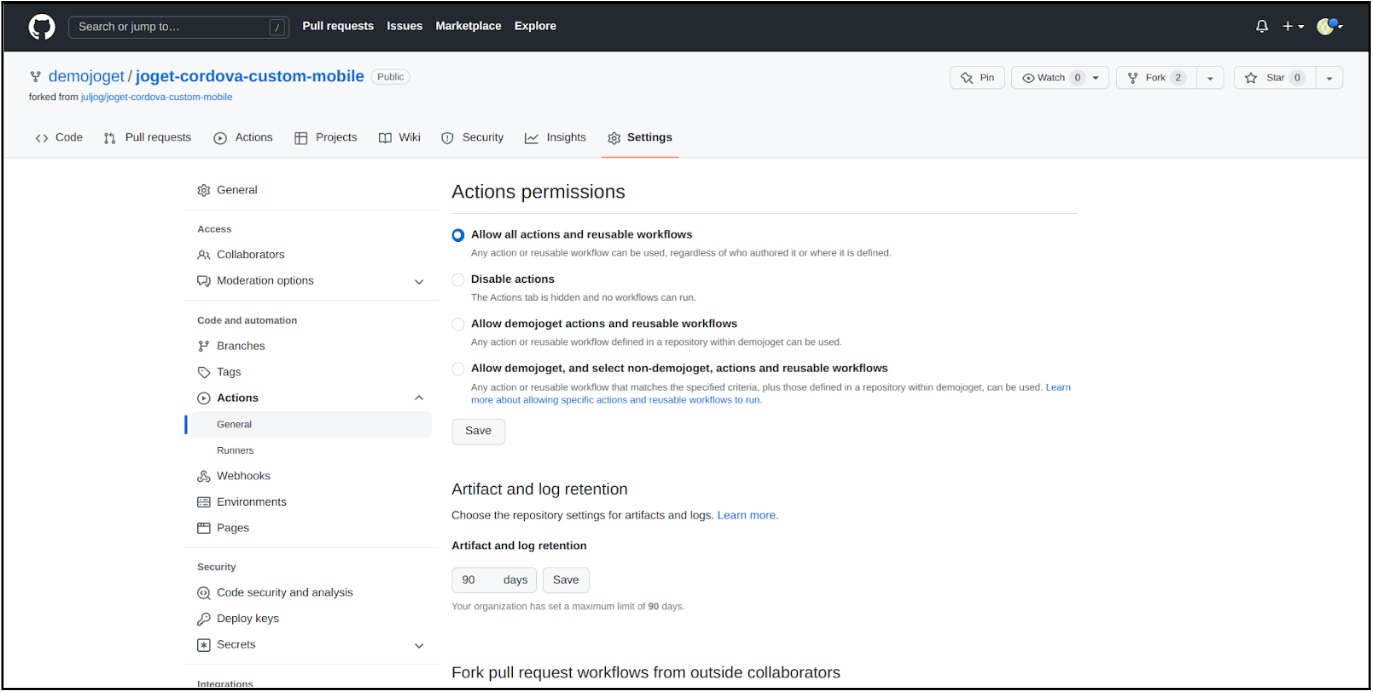1373x692 pixels.
Task: Click the Environments icon in sidebar
Action: point(204,502)
